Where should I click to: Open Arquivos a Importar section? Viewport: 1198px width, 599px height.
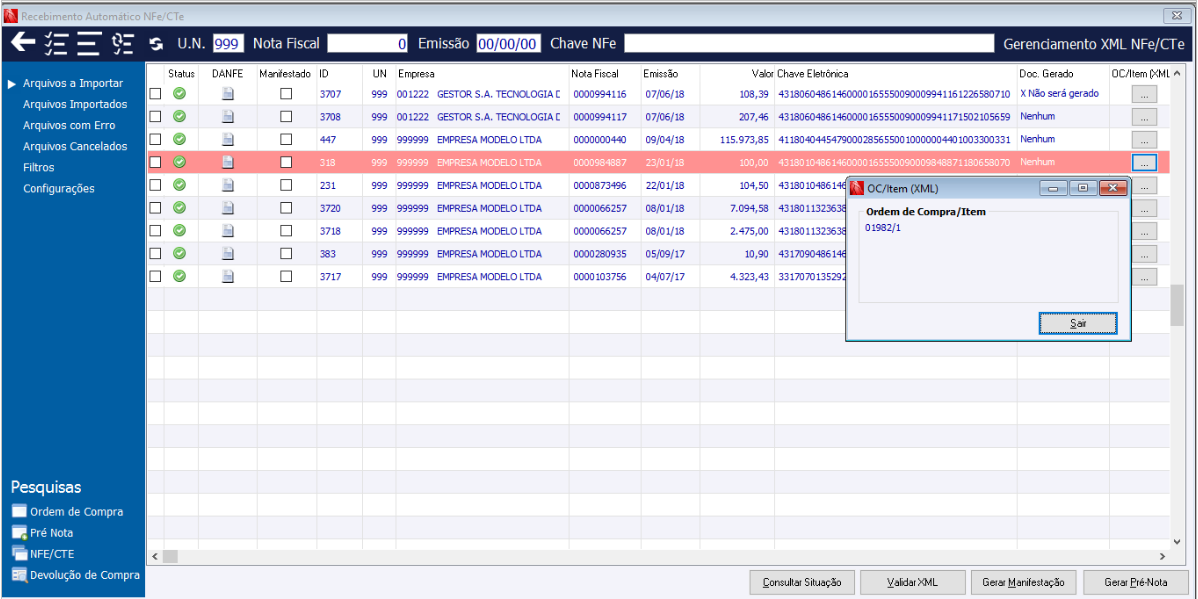[x=73, y=83]
